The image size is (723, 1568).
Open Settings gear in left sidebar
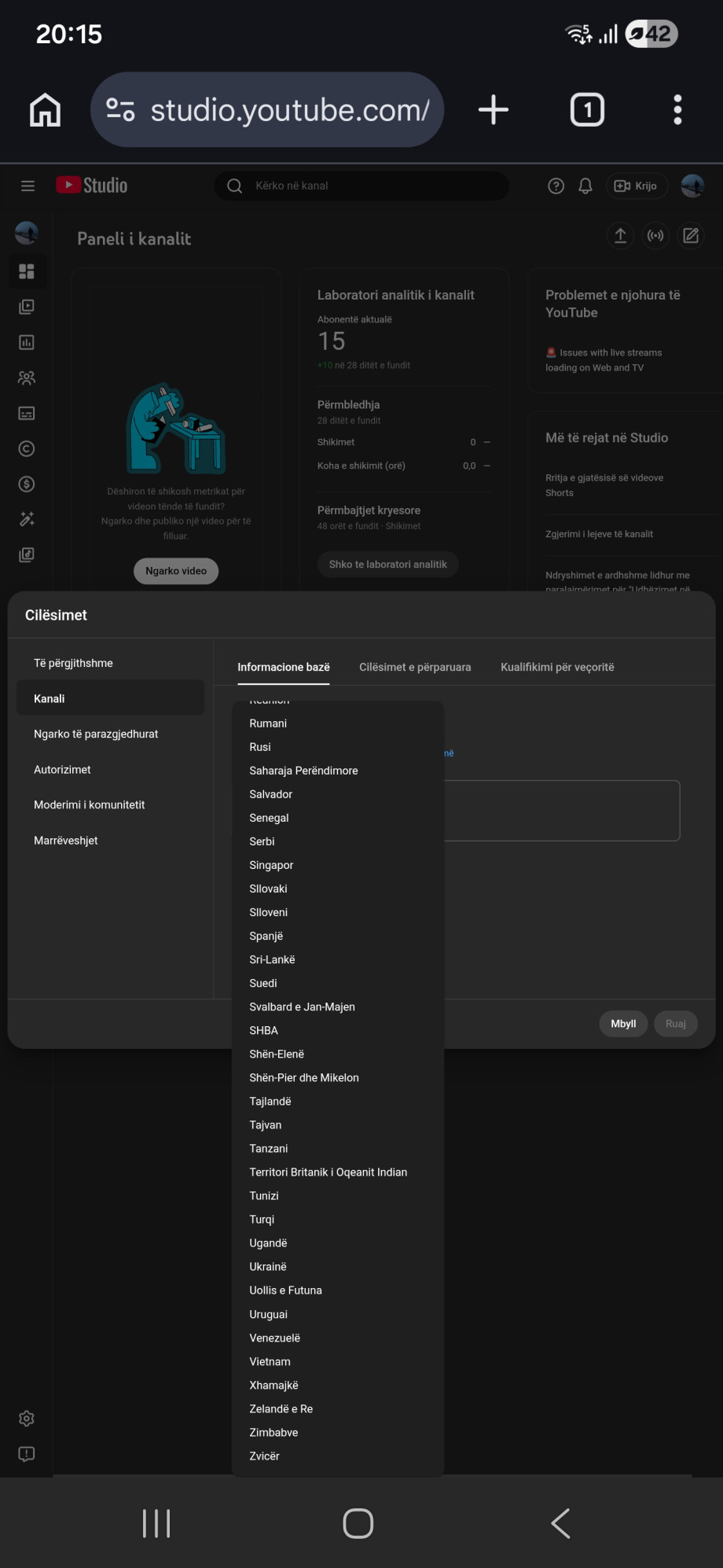click(x=27, y=1419)
